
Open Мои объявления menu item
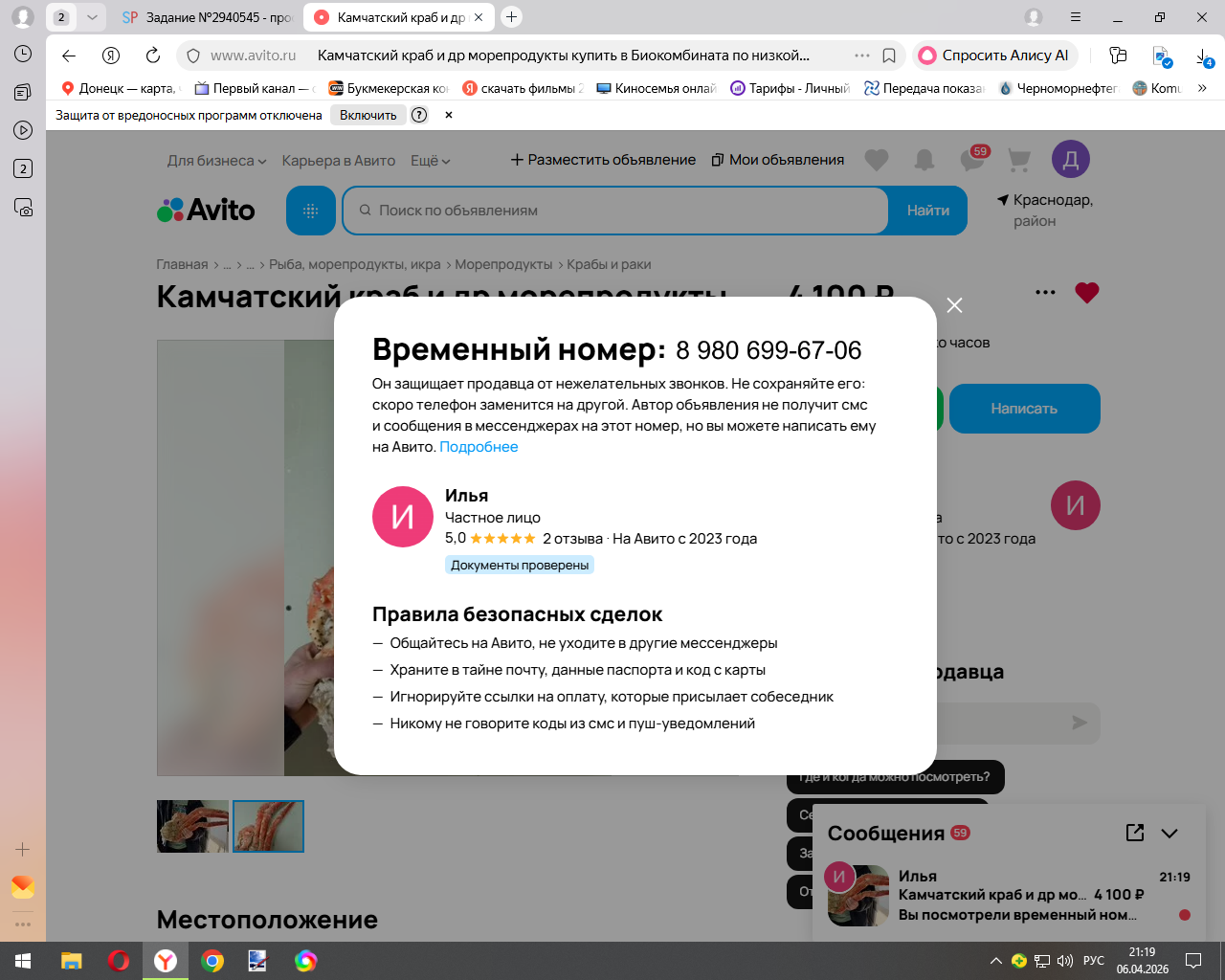click(778, 160)
